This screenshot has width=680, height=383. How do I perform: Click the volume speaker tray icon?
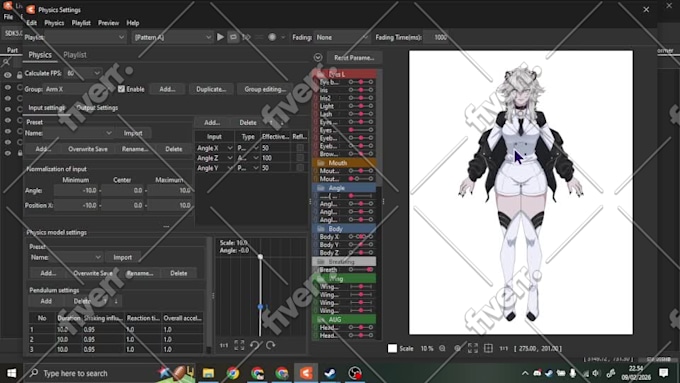tap(596, 373)
